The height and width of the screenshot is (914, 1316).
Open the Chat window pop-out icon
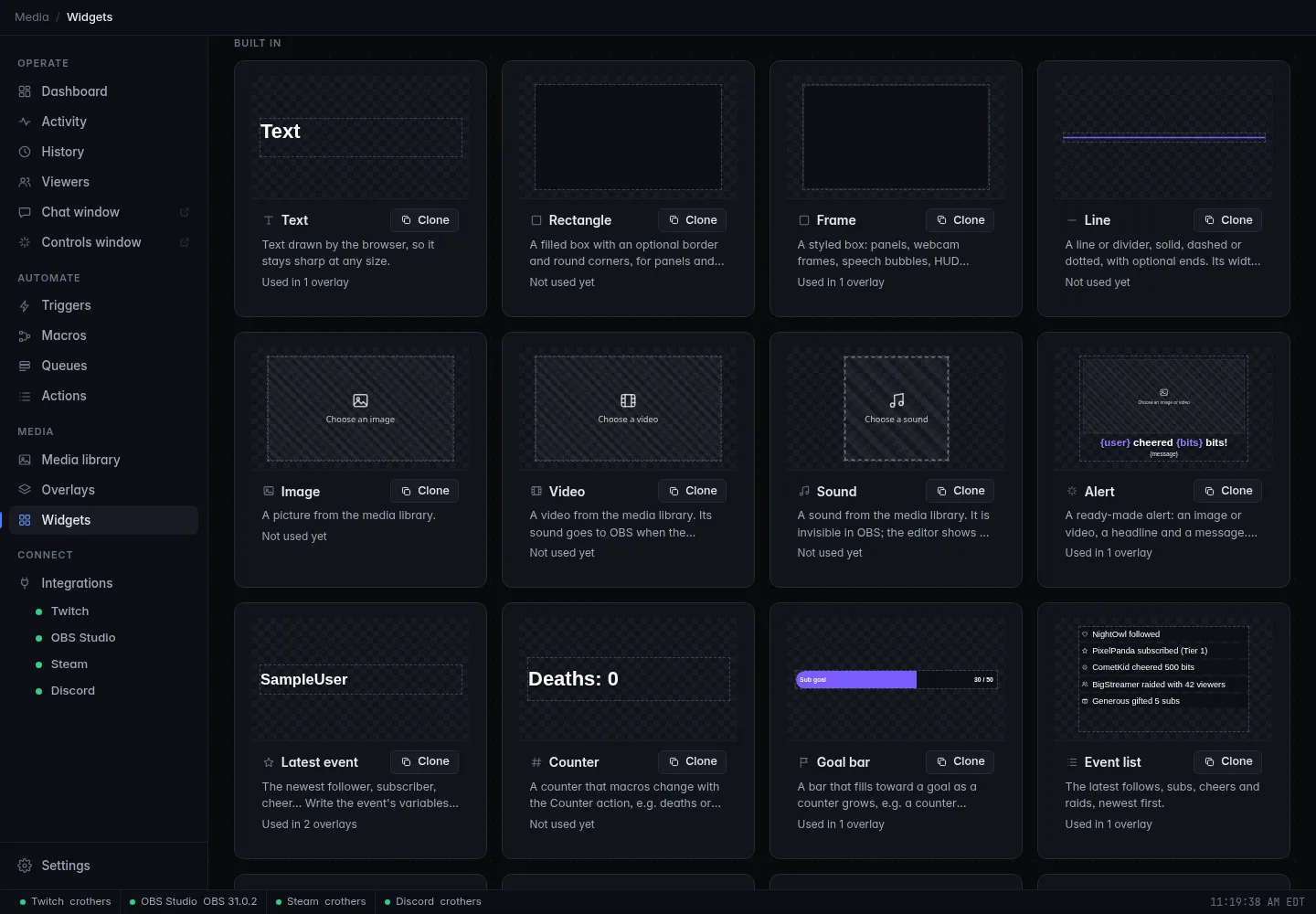pos(185,212)
